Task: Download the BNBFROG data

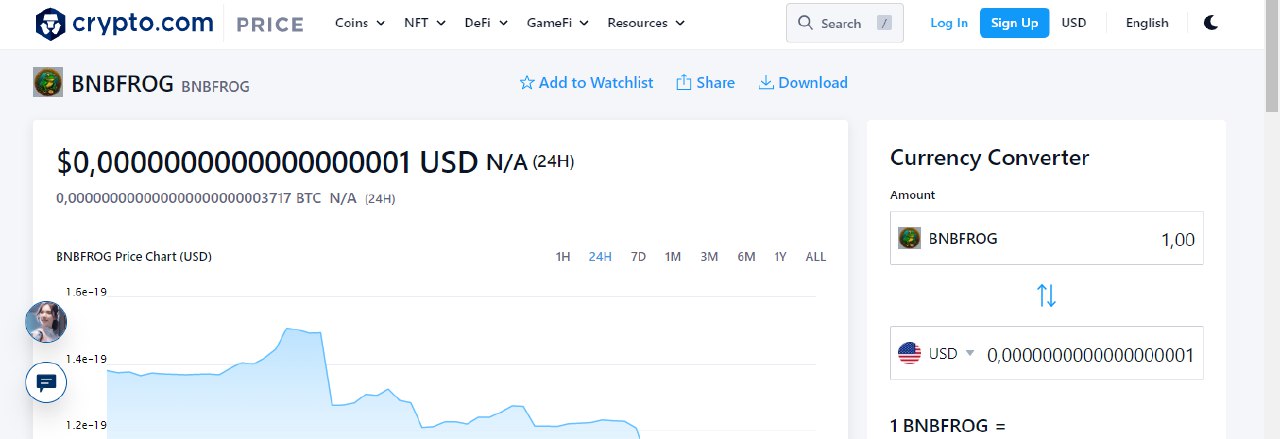Action: [803, 83]
